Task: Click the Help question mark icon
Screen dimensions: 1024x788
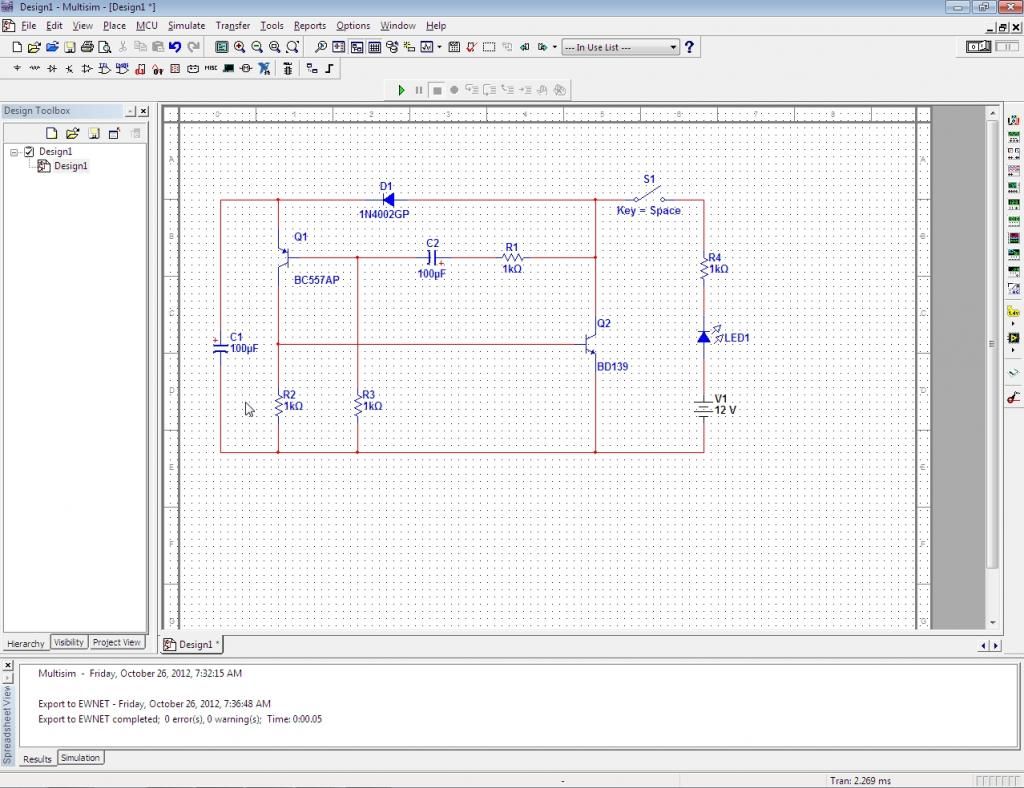Action: [689, 47]
